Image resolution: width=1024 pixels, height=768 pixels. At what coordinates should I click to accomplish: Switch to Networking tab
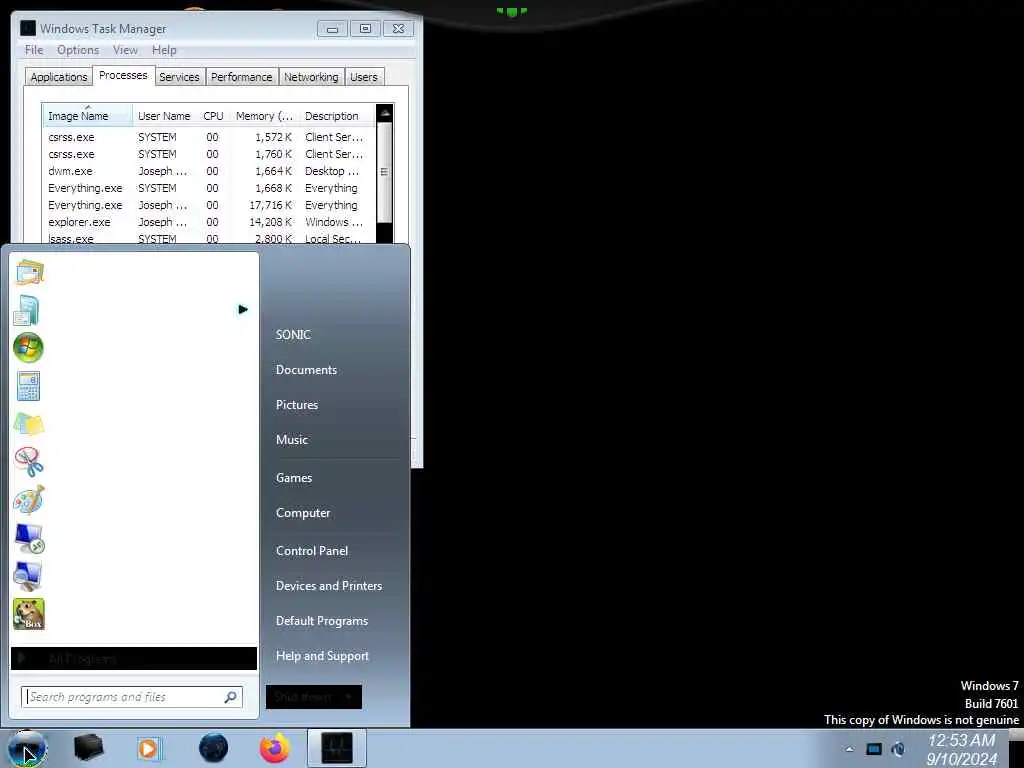(312, 77)
